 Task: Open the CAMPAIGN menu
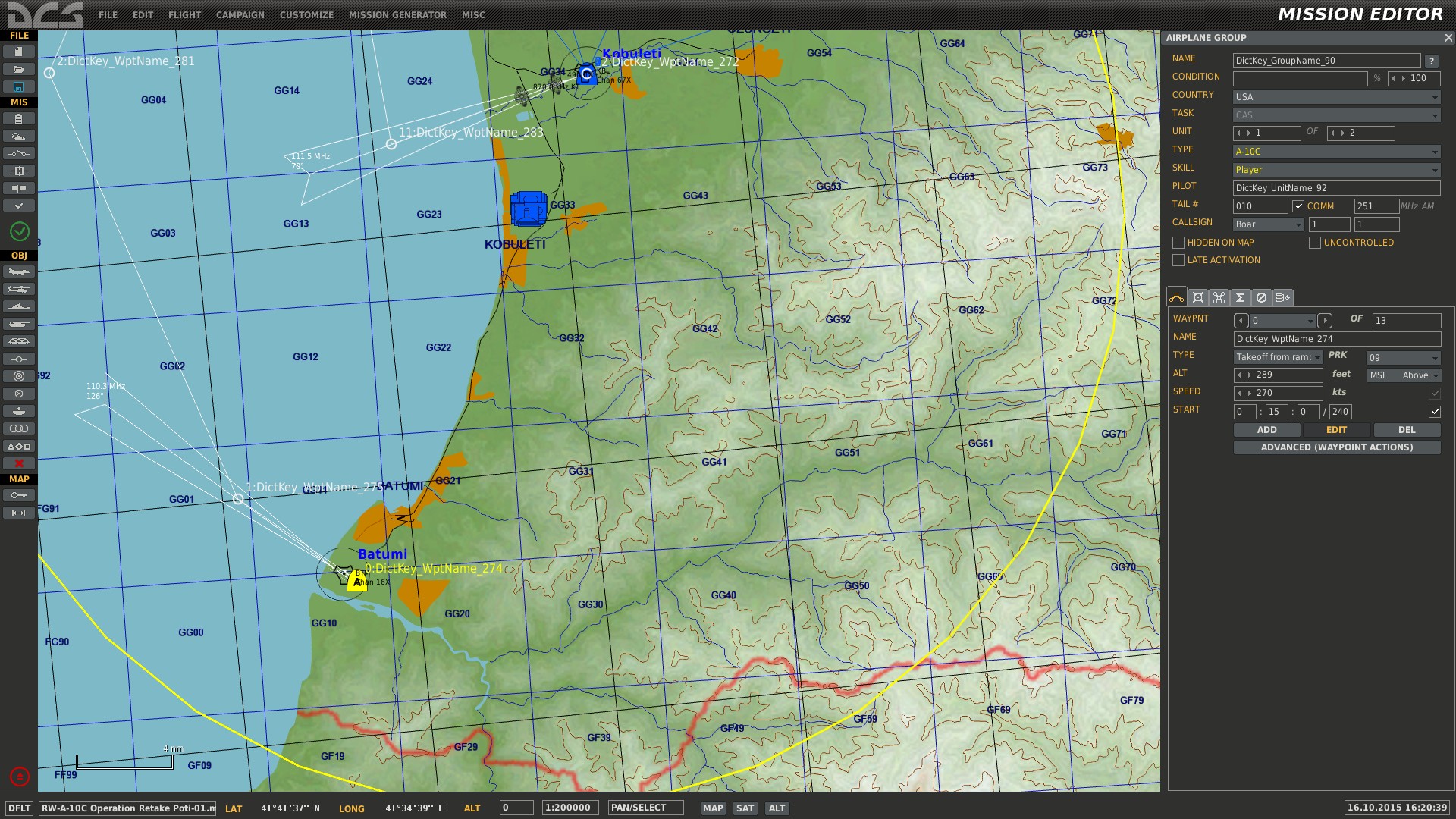pos(240,15)
